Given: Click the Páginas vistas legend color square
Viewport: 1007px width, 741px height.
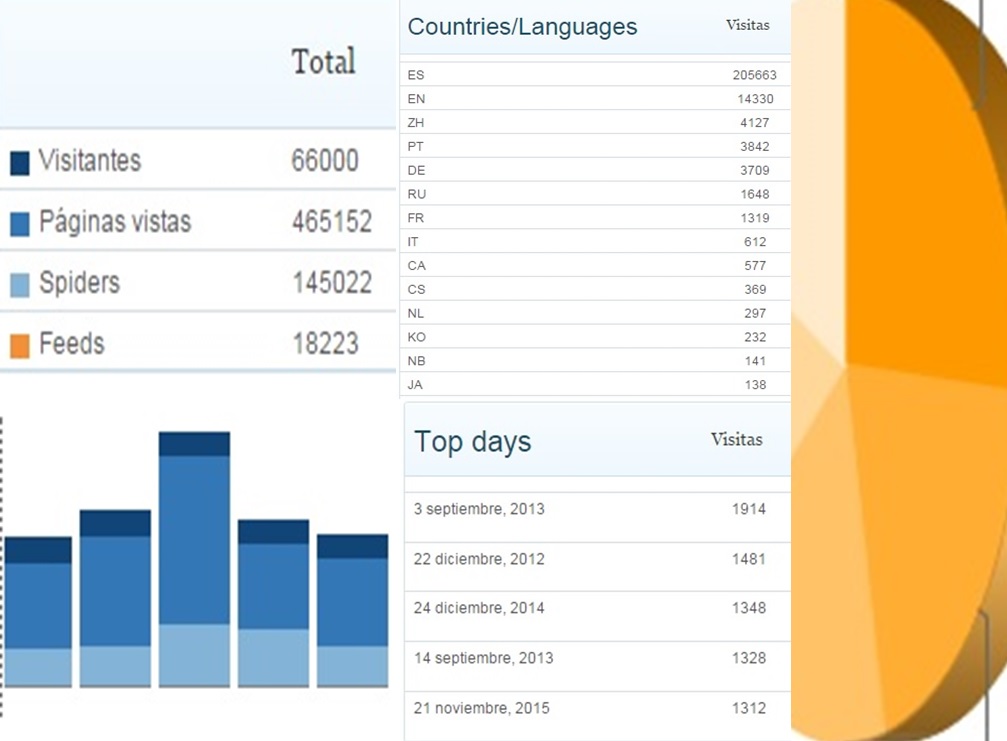Looking at the screenshot, I should coord(19,224).
